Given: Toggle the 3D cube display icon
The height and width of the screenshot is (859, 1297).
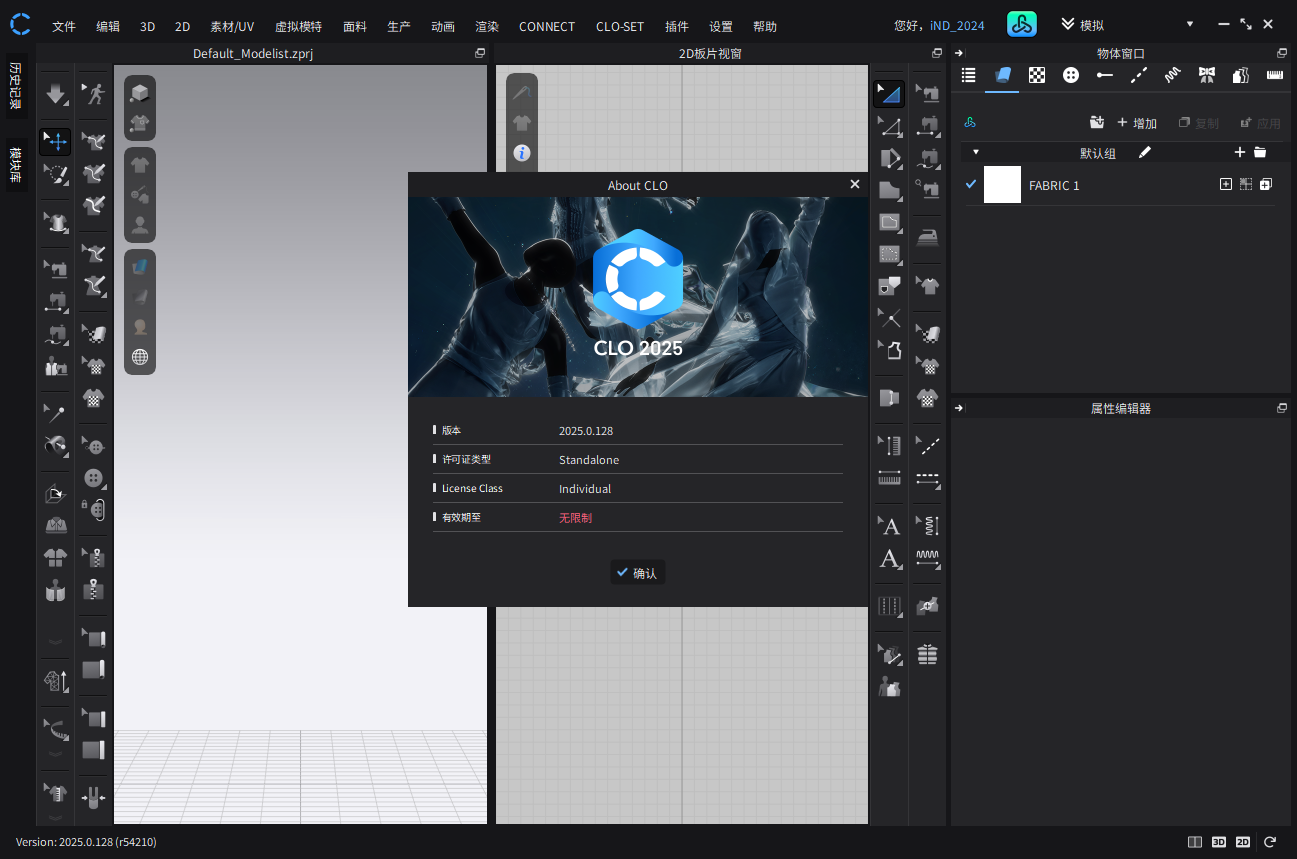Looking at the screenshot, I should point(140,92).
